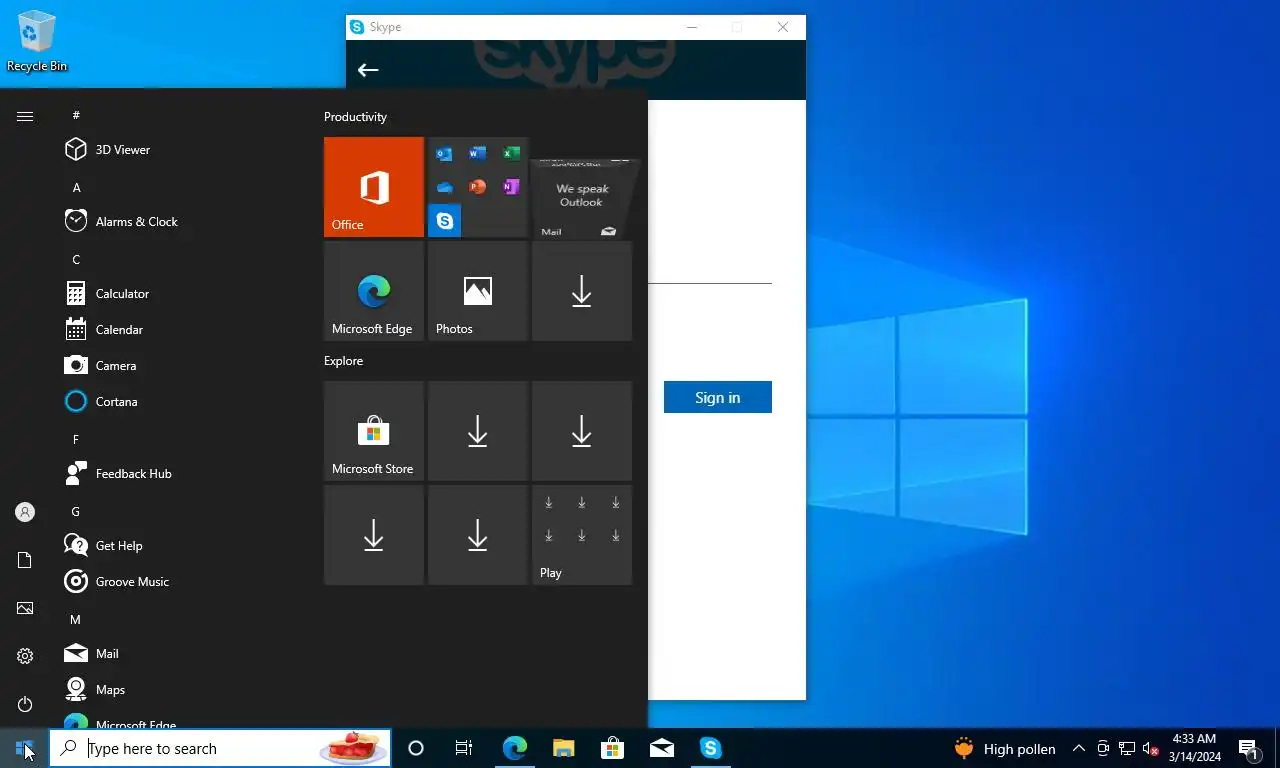
Task: Open the Recycle Bin desktop icon
Action: 37,41
